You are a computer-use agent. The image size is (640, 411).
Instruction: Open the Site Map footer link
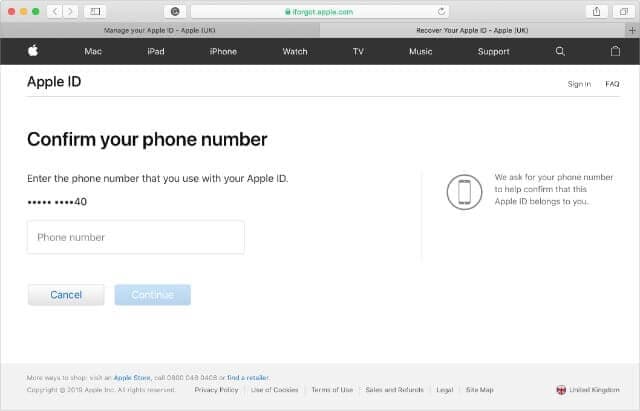point(480,390)
